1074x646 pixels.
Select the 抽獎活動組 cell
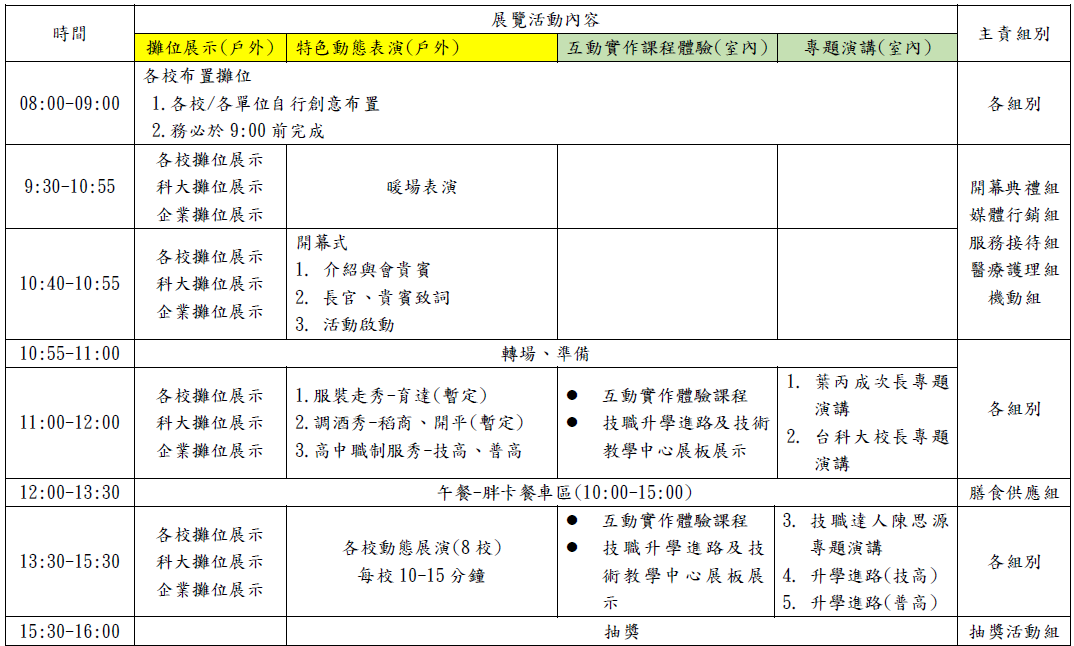pos(1013,631)
